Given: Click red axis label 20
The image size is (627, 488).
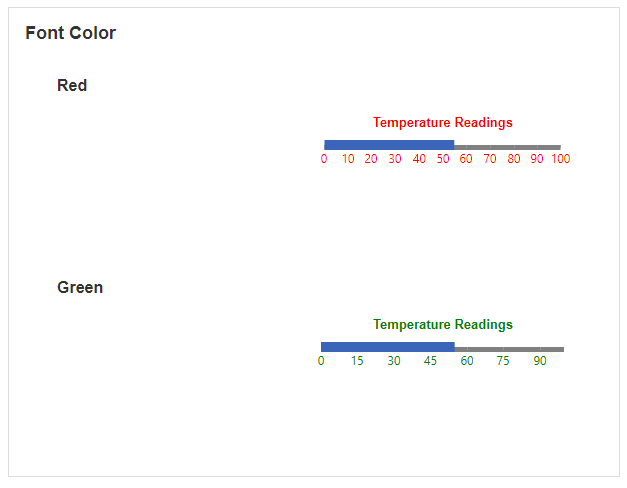Looking at the screenshot, I should [x=371, y=159].
